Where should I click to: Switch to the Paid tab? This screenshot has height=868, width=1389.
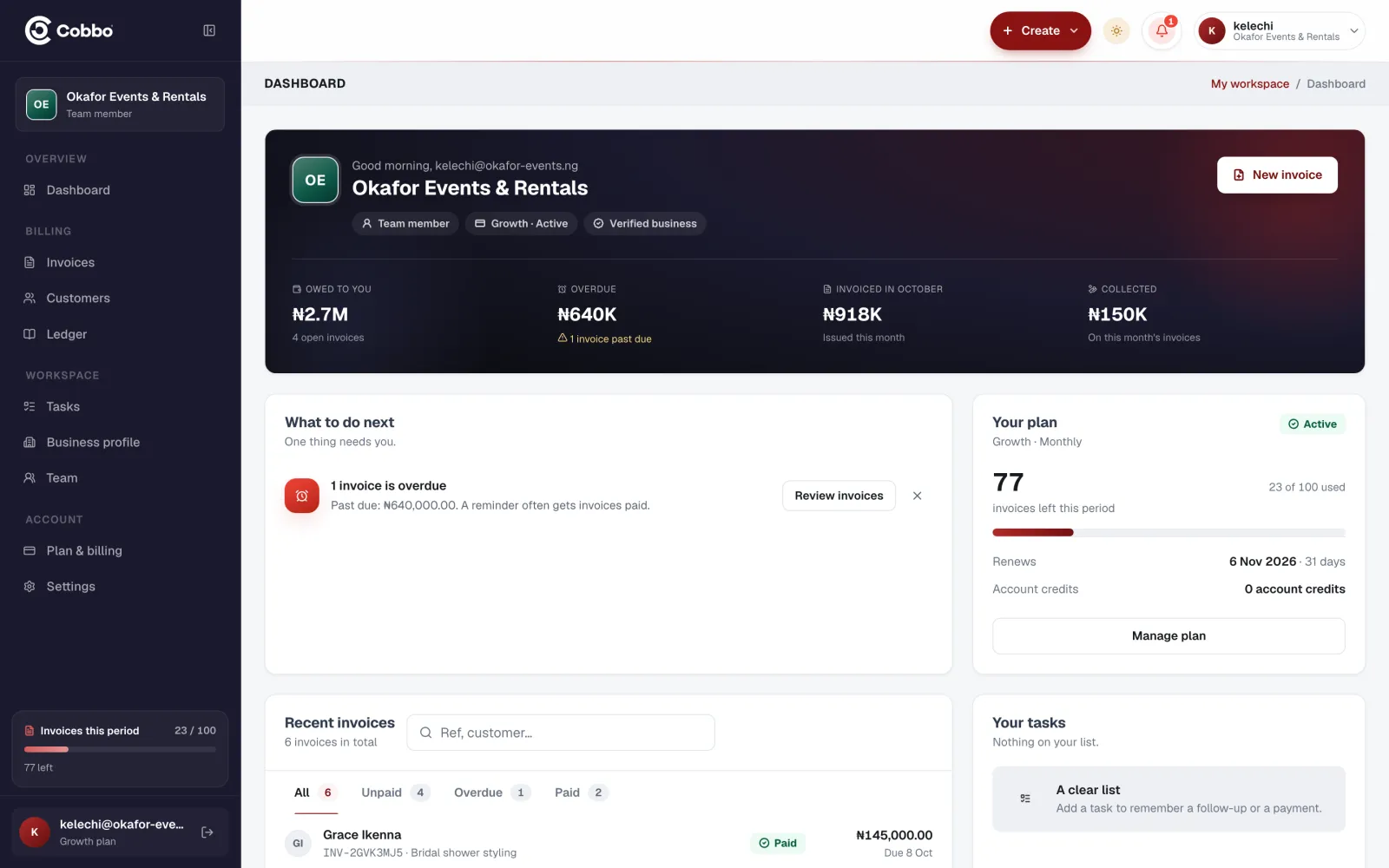582,792
